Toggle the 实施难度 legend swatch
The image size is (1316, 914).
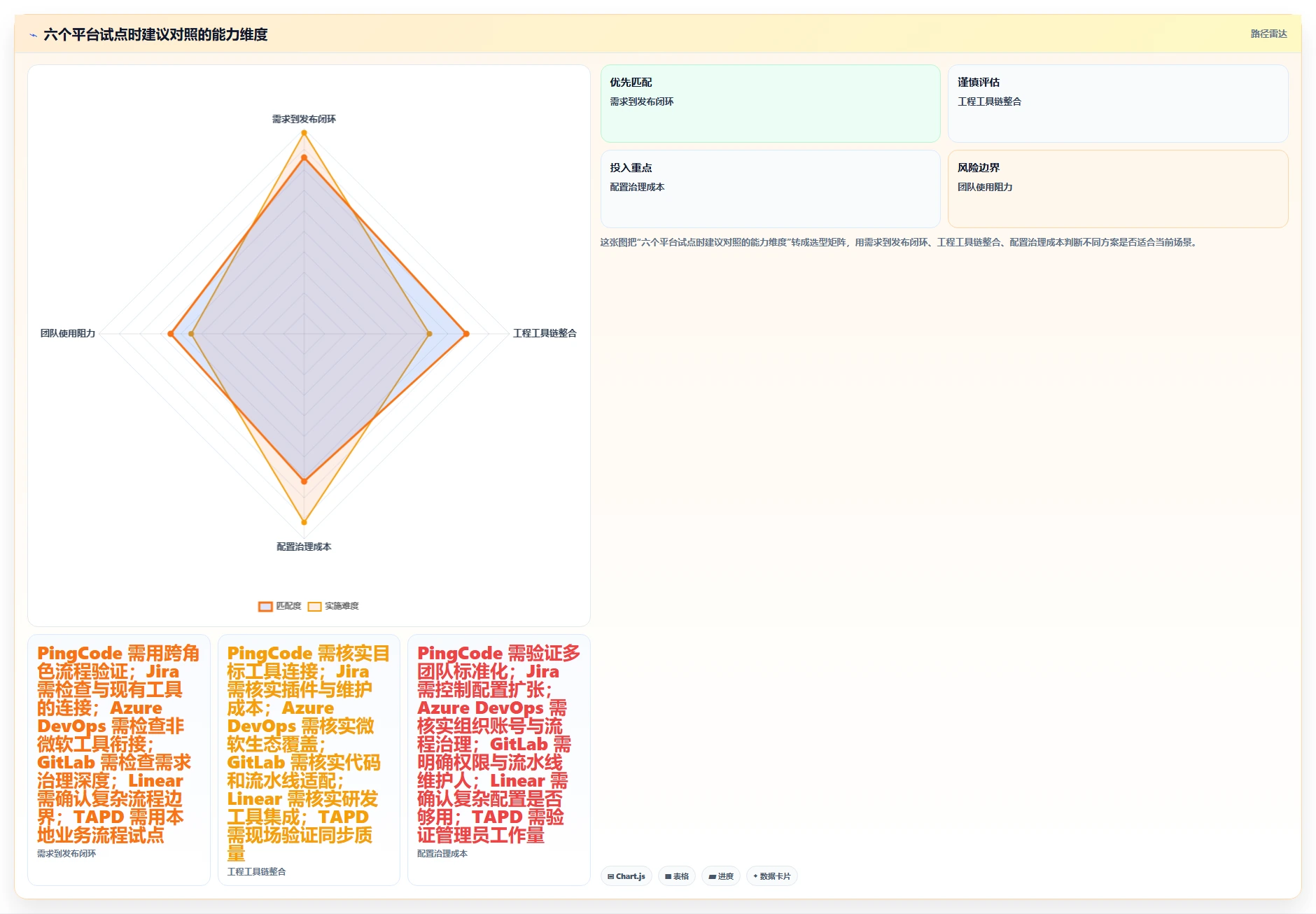315,606
